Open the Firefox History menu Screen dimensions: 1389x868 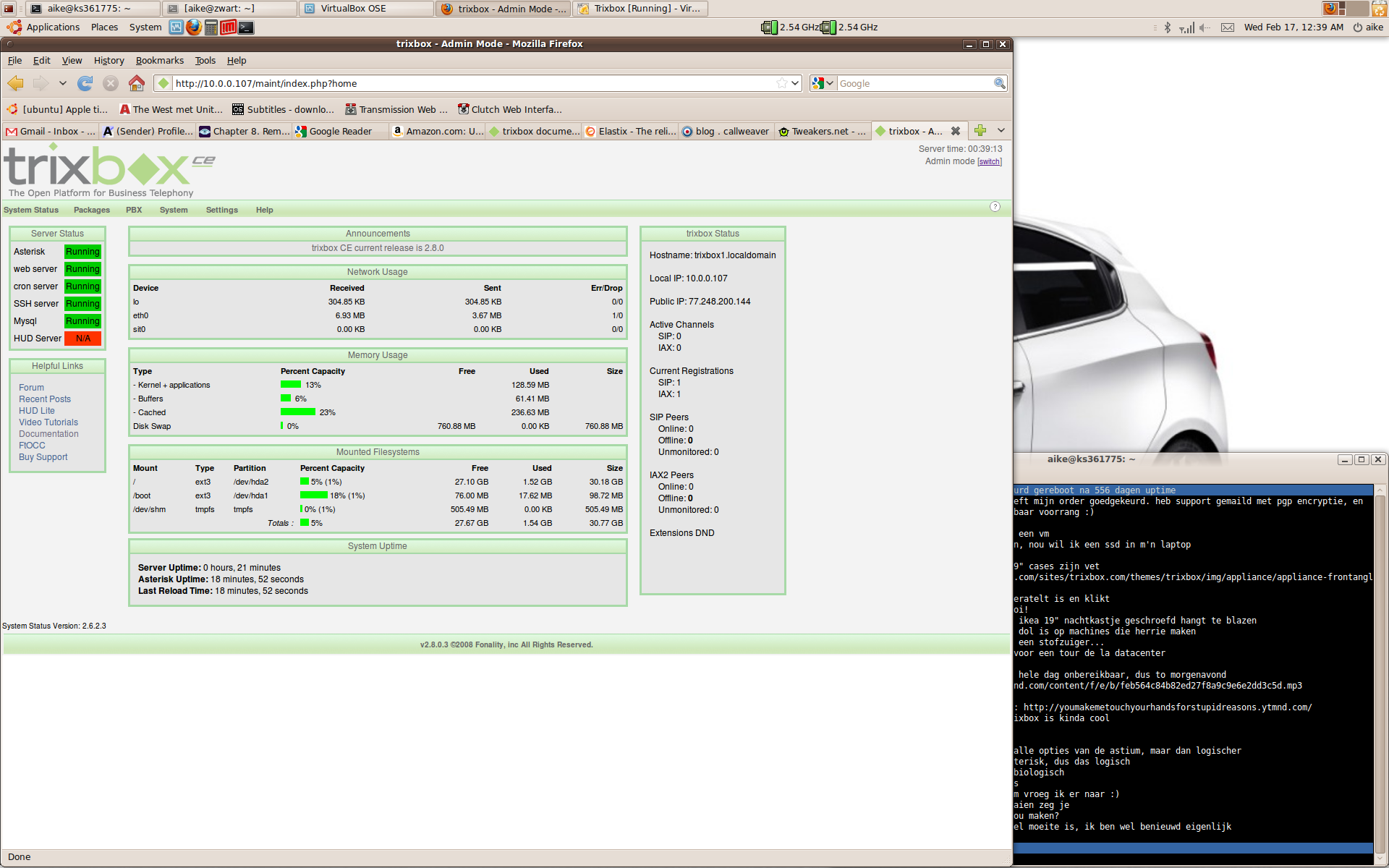pos(109,61)
